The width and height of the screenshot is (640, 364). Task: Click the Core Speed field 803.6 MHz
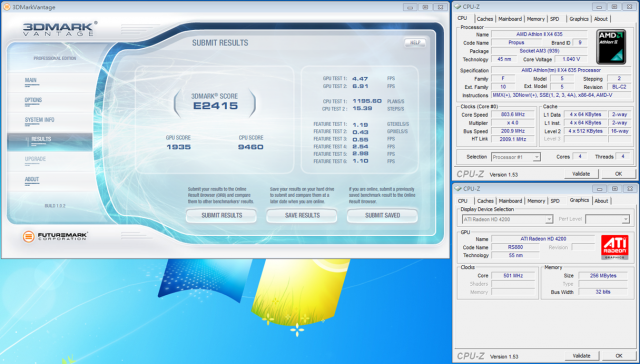click(x=513, y=115)
